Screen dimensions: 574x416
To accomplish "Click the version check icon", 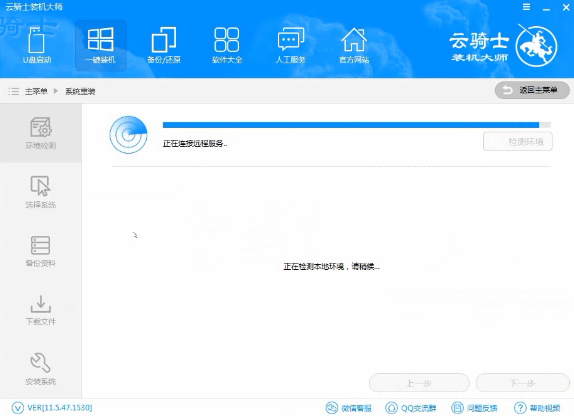I will (18, 408).
